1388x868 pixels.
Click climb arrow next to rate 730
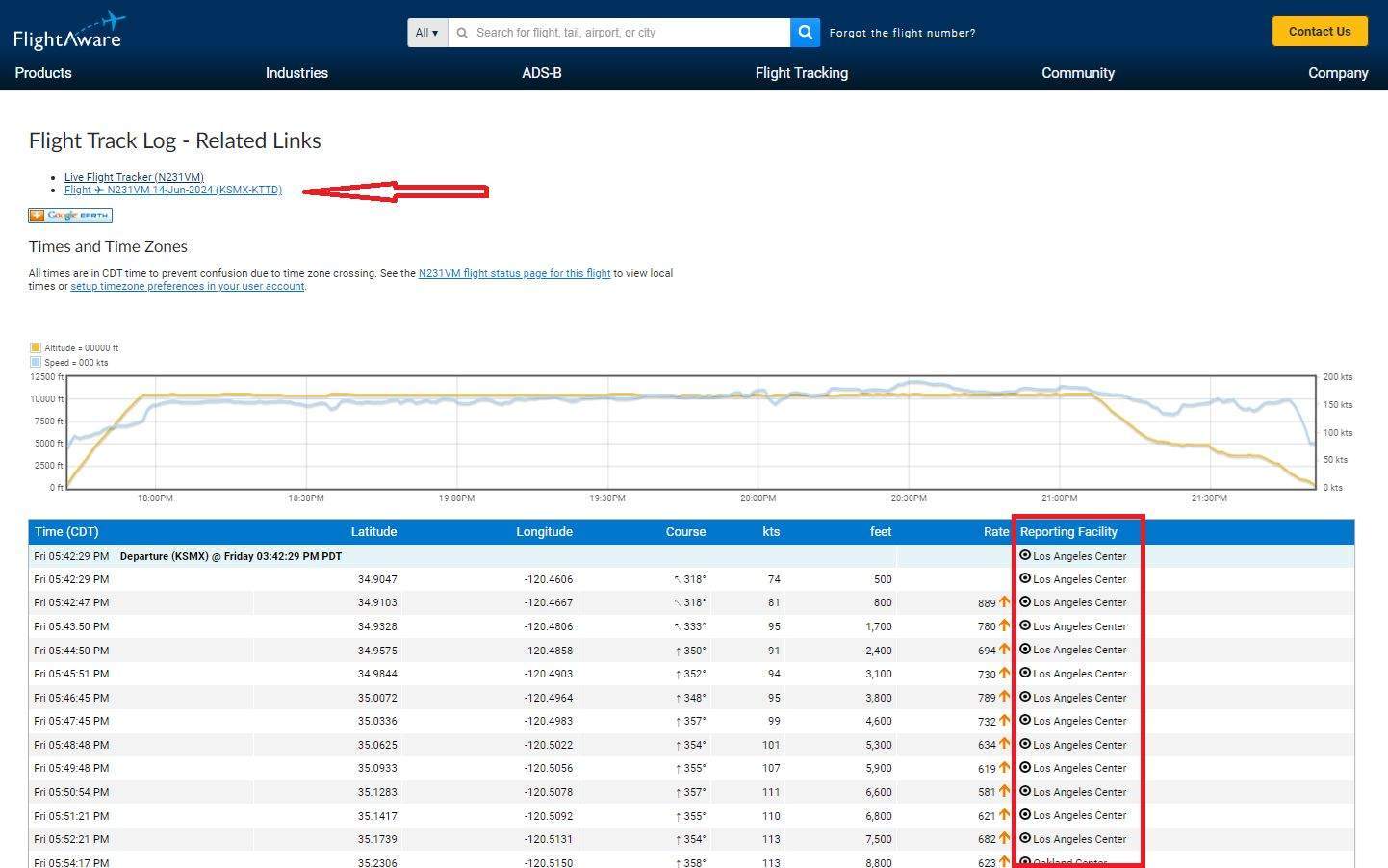[x=1005, y=673]
